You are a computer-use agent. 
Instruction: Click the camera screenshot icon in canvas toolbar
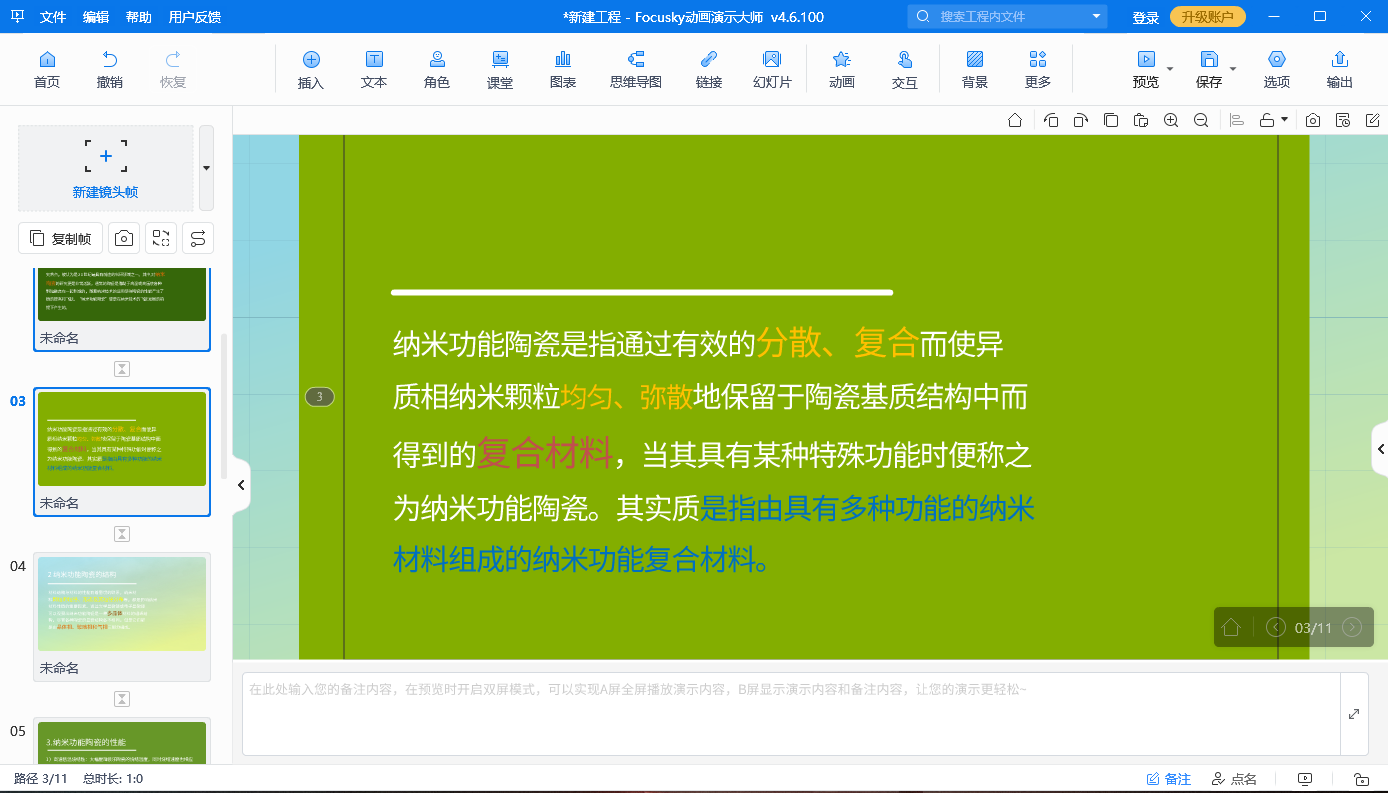1313,120
